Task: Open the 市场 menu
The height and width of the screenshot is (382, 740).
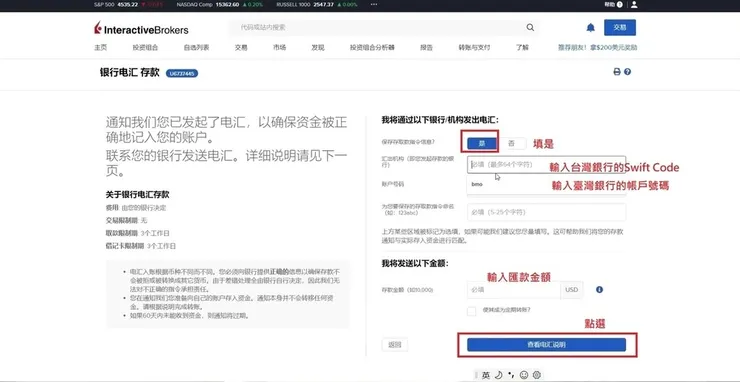Action: [279, 48]
